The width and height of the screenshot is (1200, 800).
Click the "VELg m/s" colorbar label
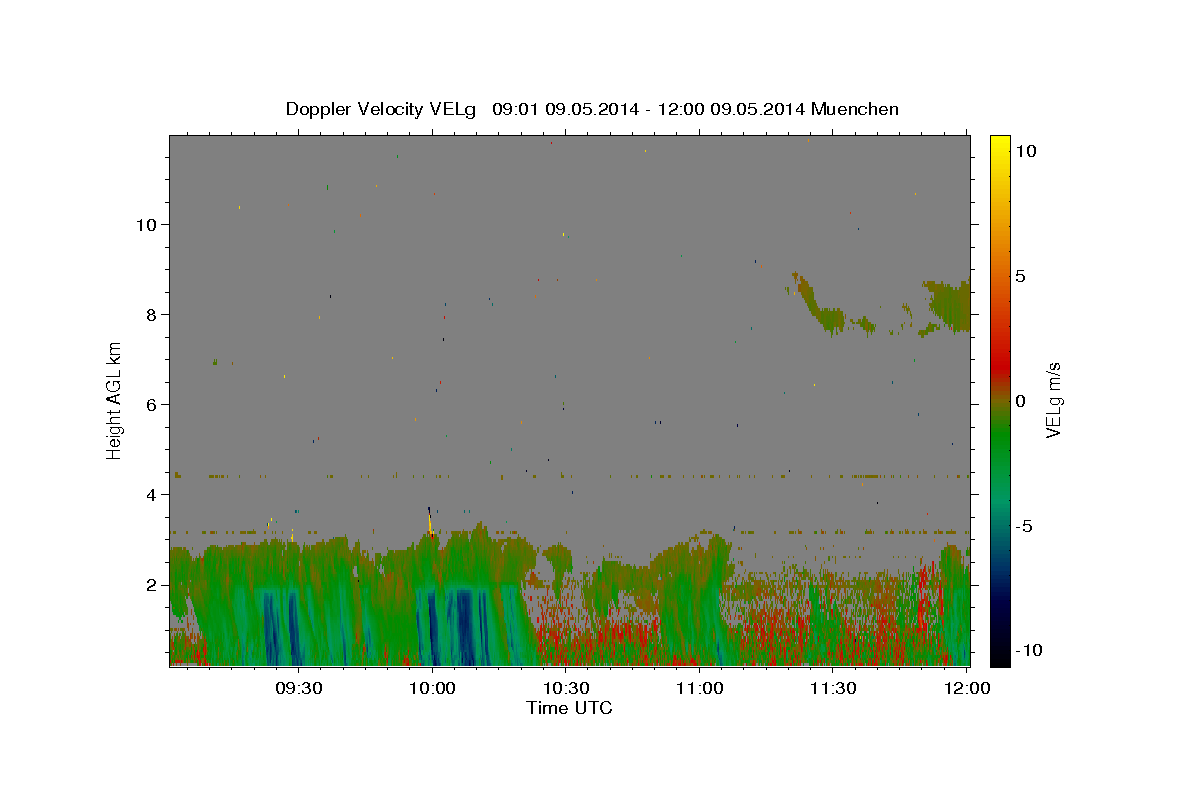click(1053, 400)
